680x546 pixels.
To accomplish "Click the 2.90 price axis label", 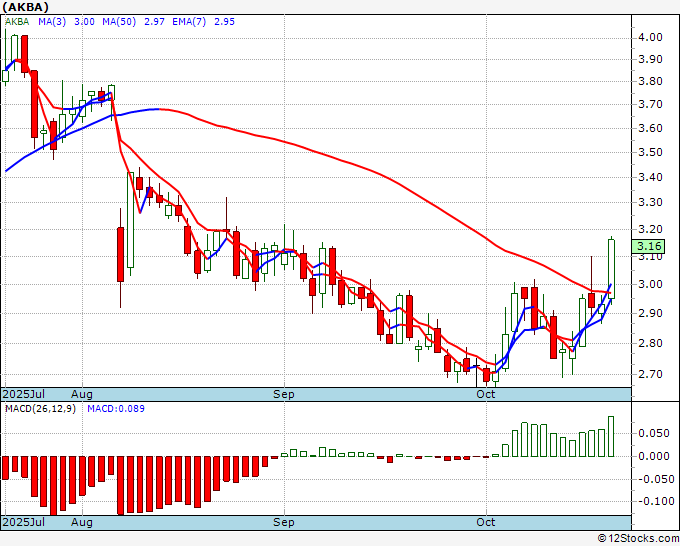I will pyautogui.click(x=650, y=313).
